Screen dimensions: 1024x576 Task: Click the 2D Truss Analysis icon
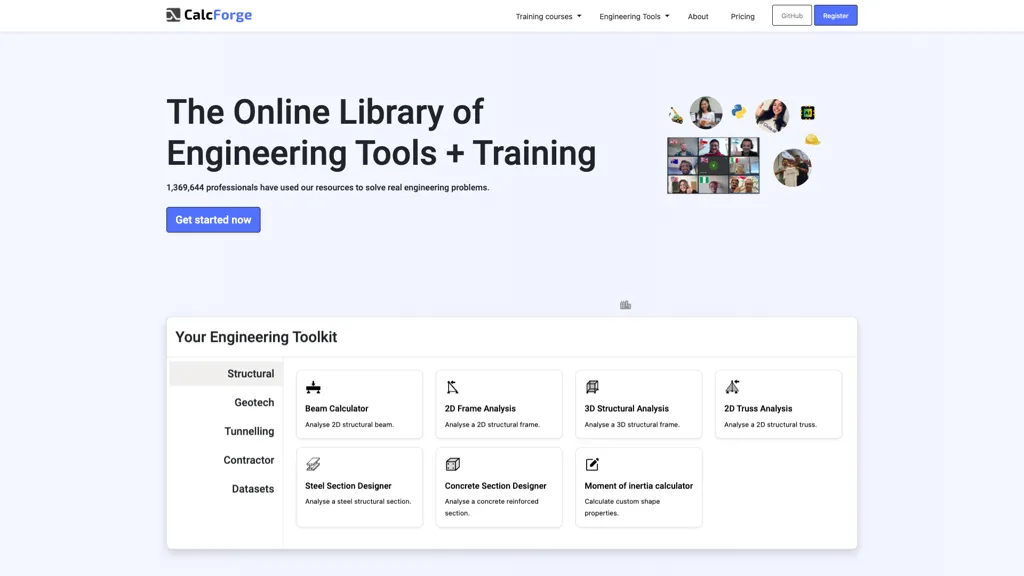(x=732, y=387)
